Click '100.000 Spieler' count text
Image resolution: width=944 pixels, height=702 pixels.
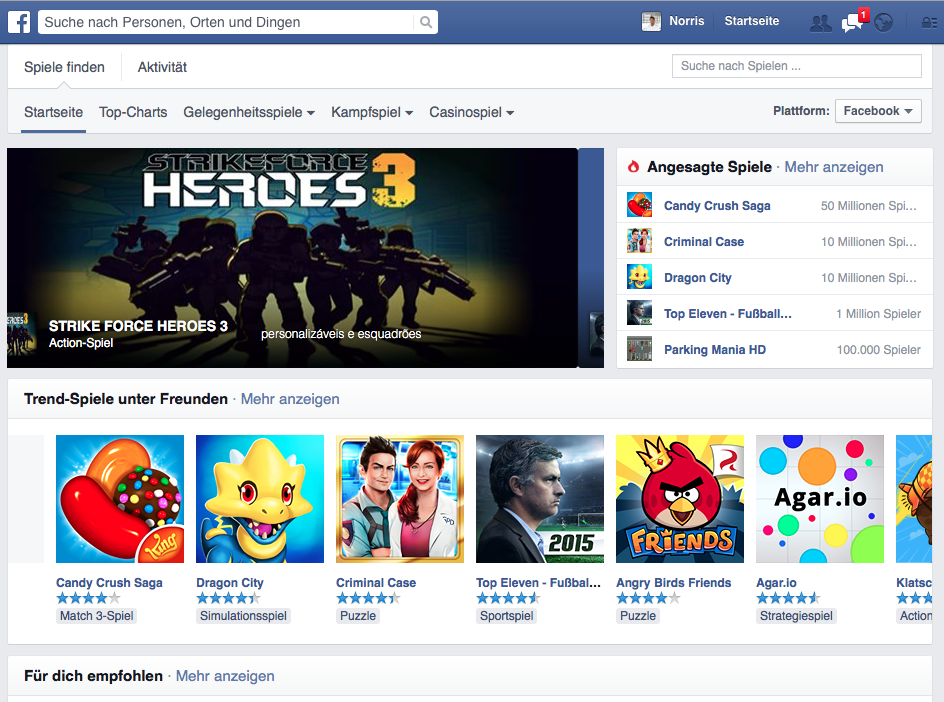click(878, 350)
